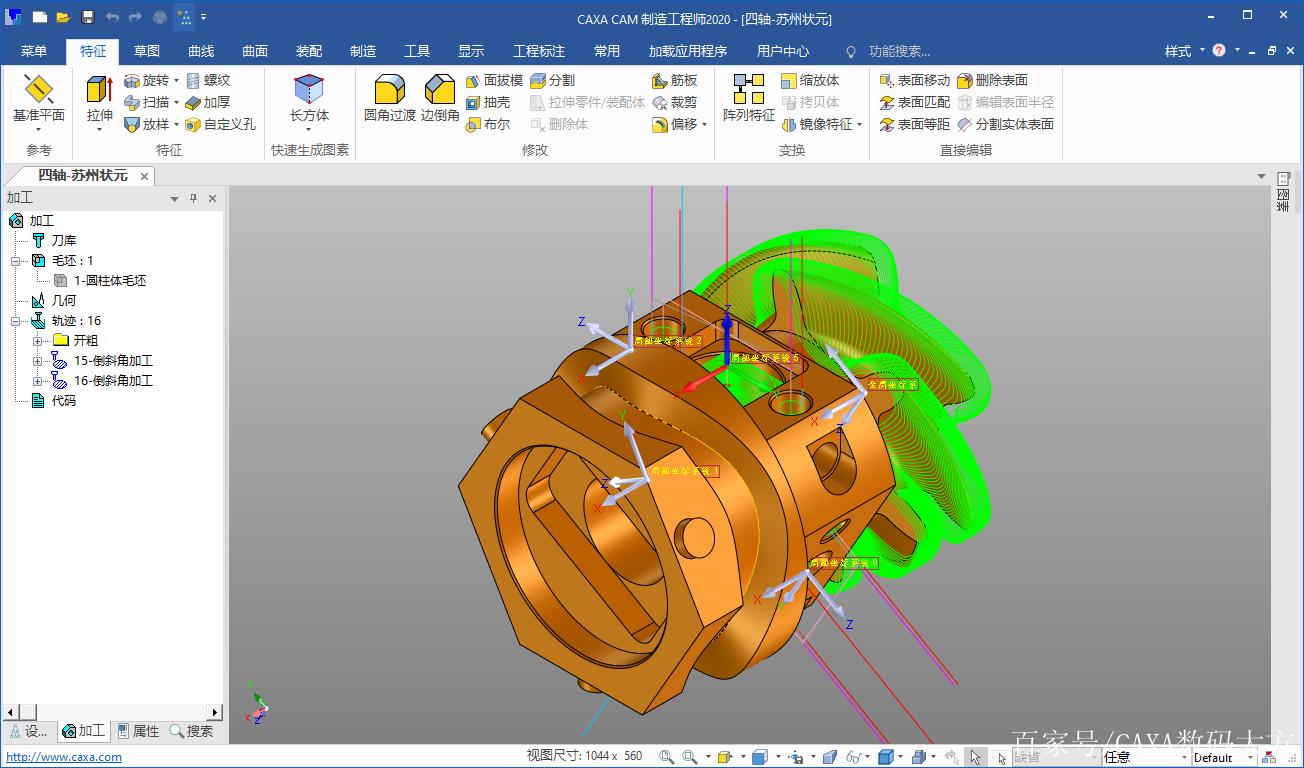Click the 阵列特征 pattern feature tool

(x=749, y=98)
